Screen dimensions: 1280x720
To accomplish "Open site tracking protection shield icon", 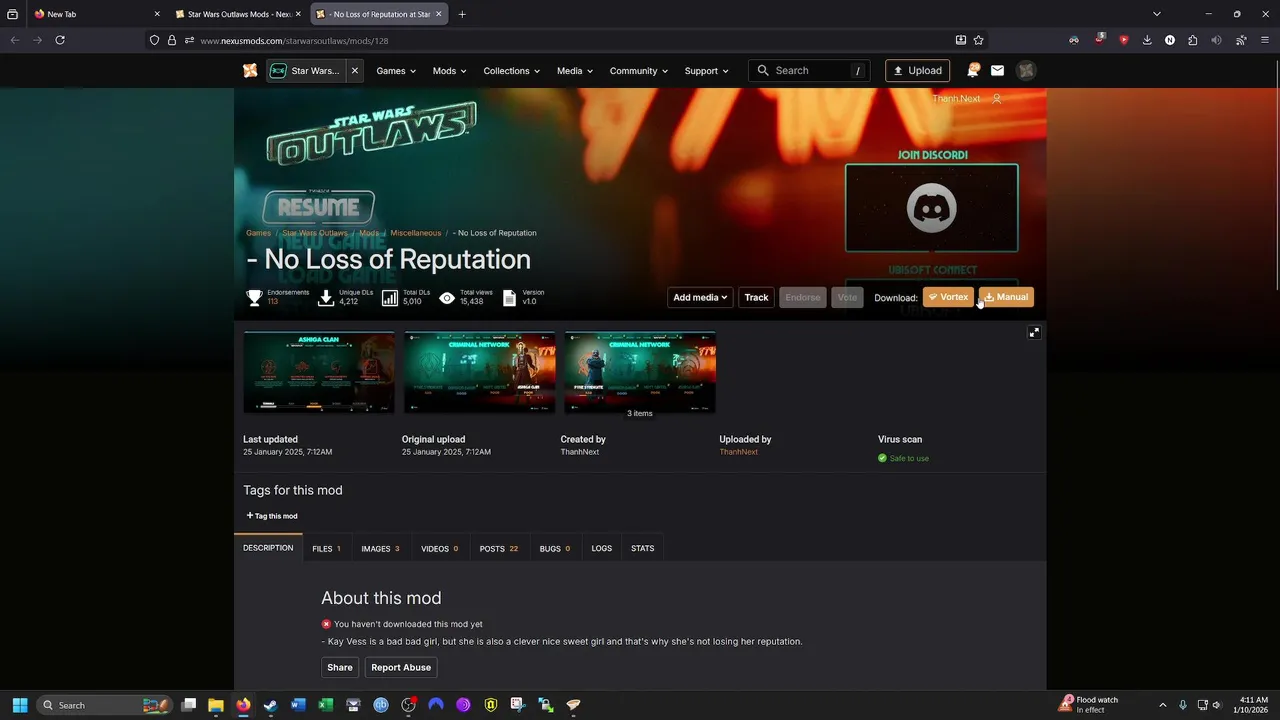I will (154, 40).
